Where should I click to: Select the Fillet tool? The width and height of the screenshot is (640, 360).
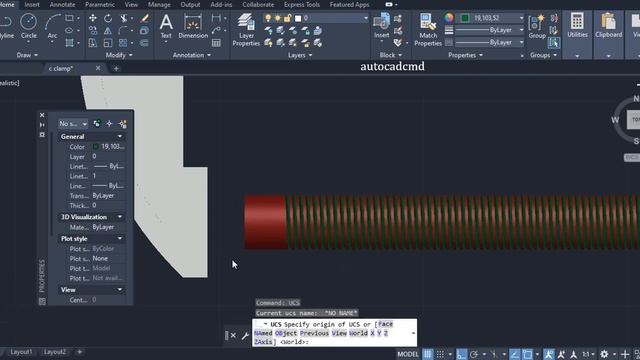point(123,31)
